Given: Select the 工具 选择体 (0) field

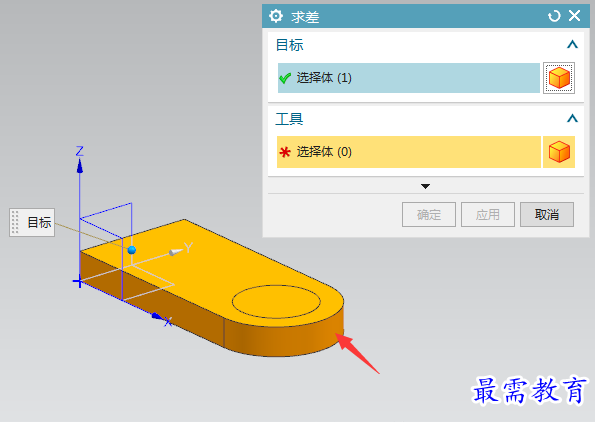Looking at the screenshot, I should click(409, 152).
